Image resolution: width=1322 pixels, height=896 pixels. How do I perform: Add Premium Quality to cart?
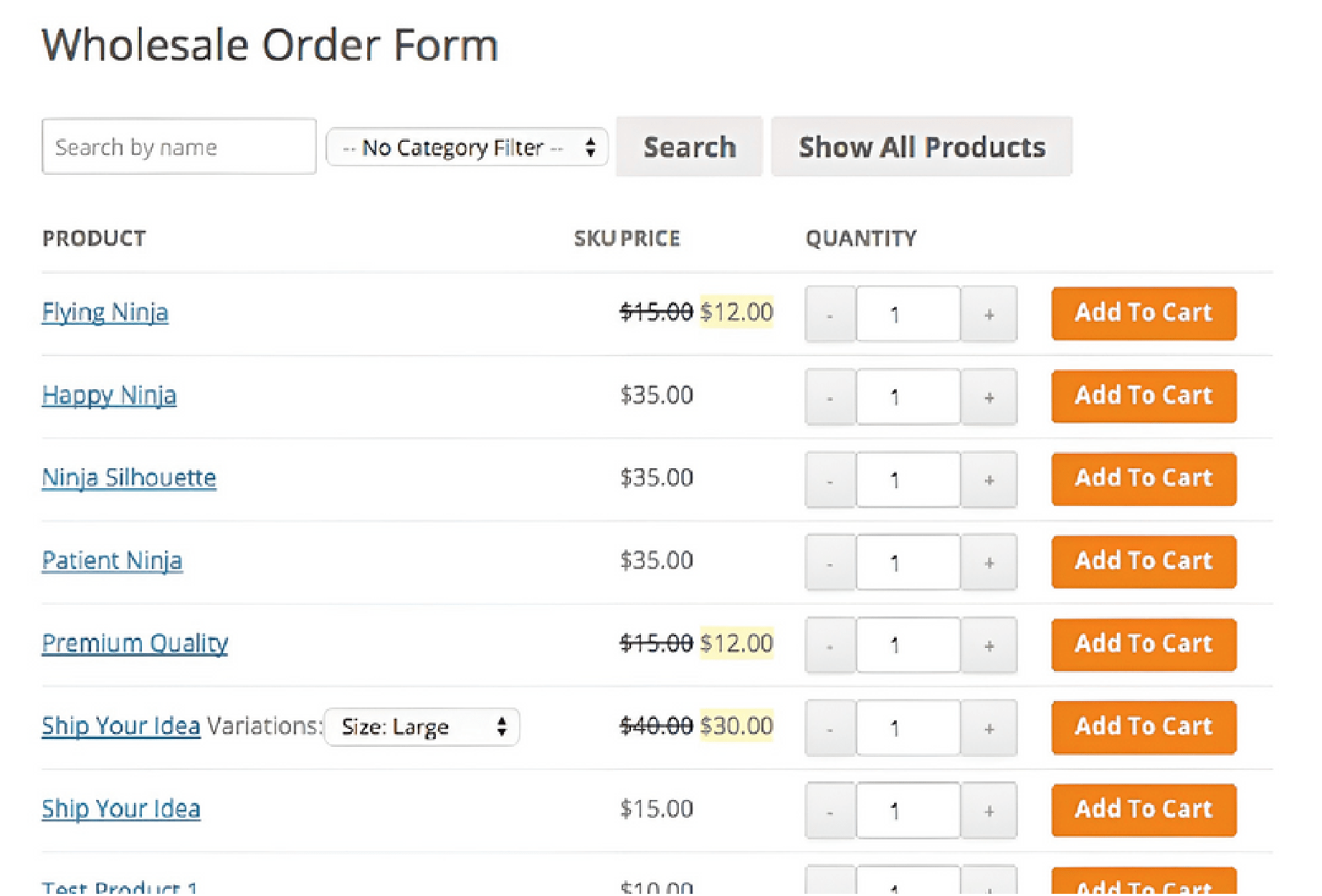click(1143, 644)
